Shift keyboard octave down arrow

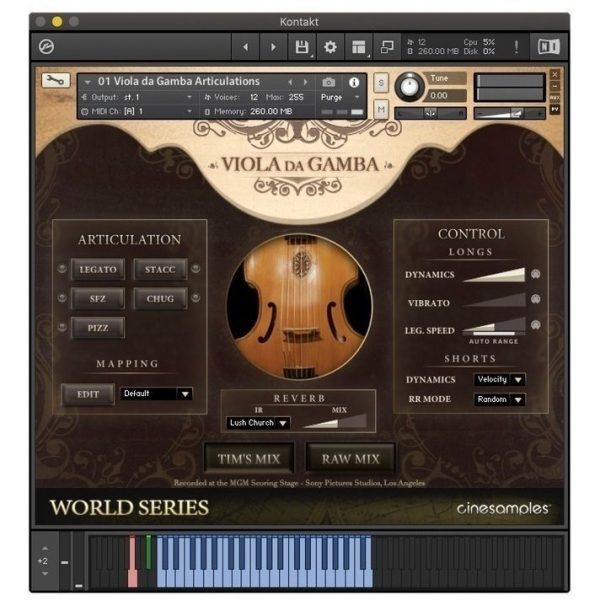(45, 574)
